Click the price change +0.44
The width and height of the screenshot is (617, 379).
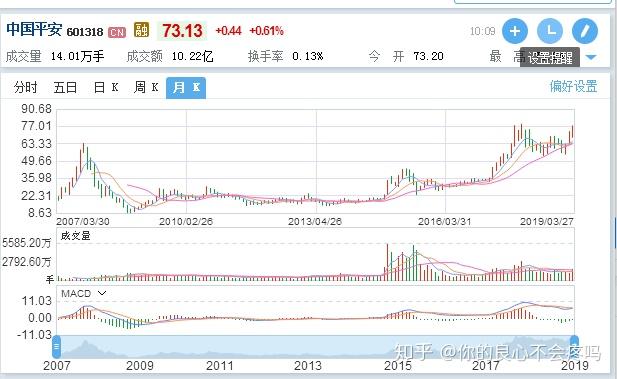pos(228,31)
